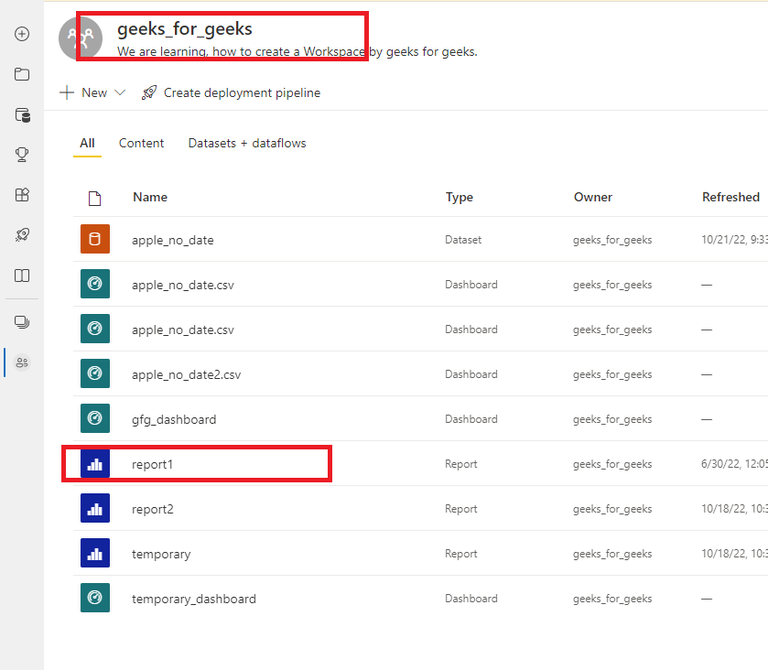
Task: Sort by the Name column header
Action: tap(150, 197)
